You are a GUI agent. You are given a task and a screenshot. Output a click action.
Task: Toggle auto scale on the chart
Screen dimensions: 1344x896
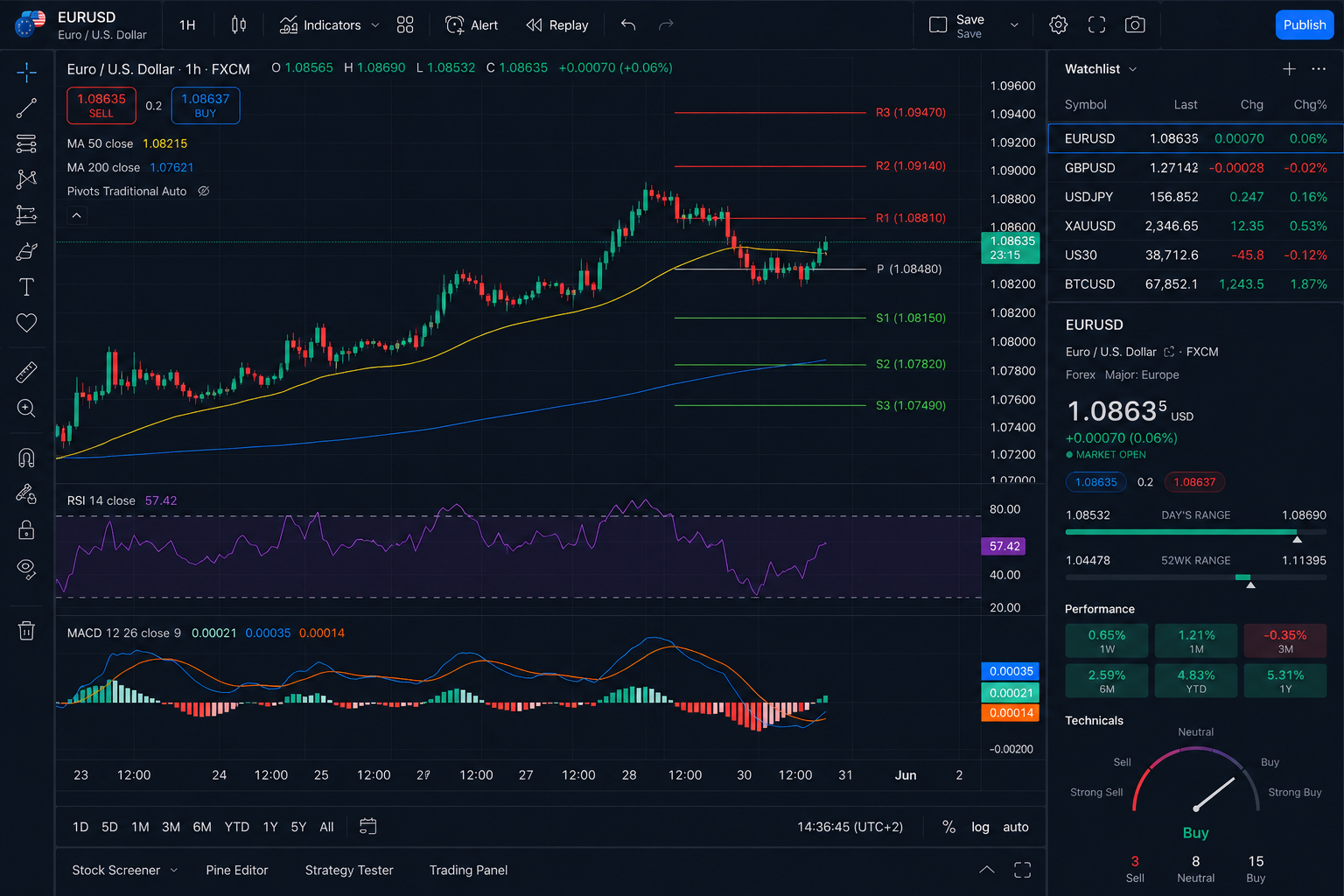pyautogui.click(x=1015, y=827)
